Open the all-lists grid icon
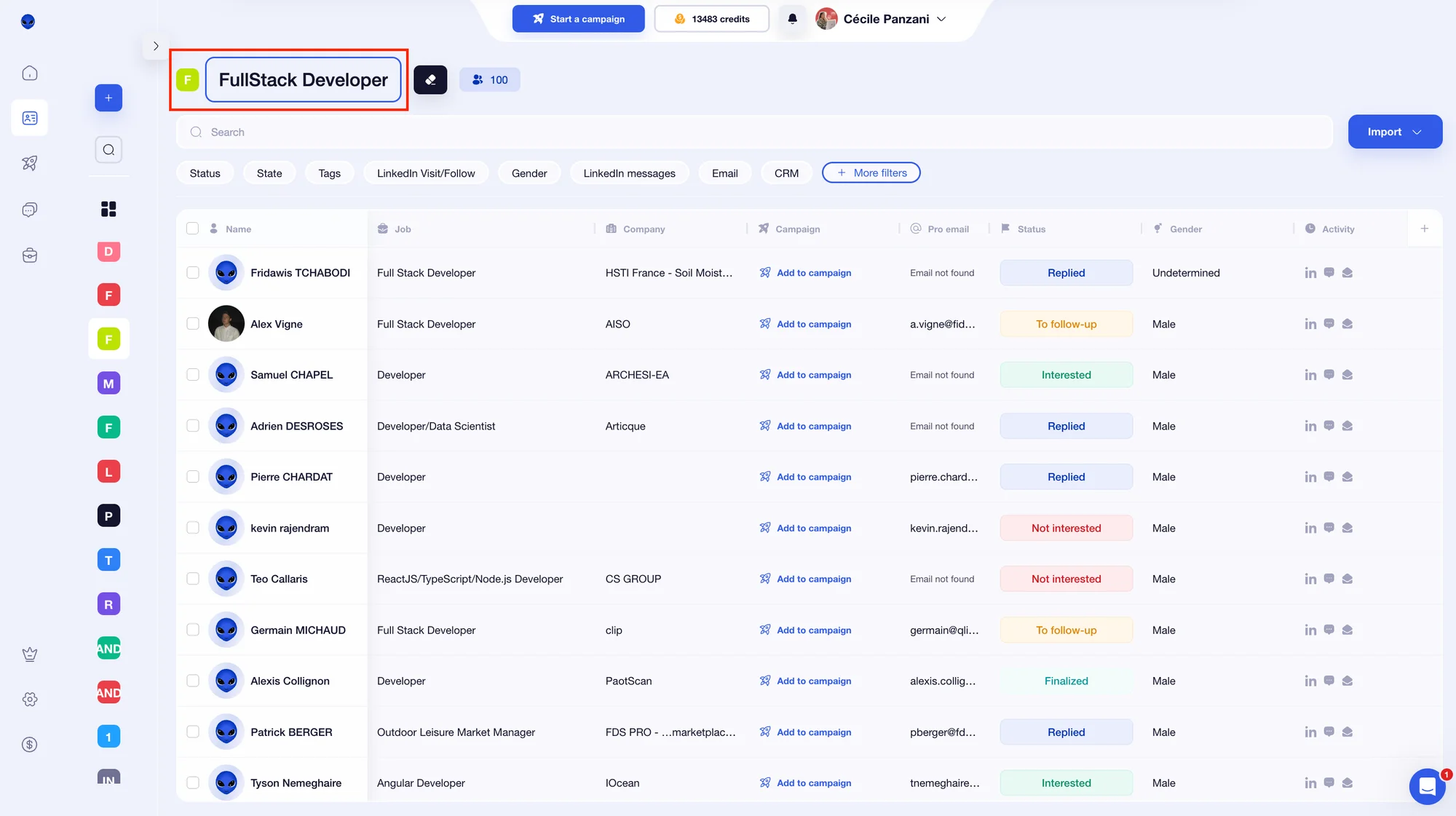The height and width of the screenshot is (816, 1456). pos(108,210)
